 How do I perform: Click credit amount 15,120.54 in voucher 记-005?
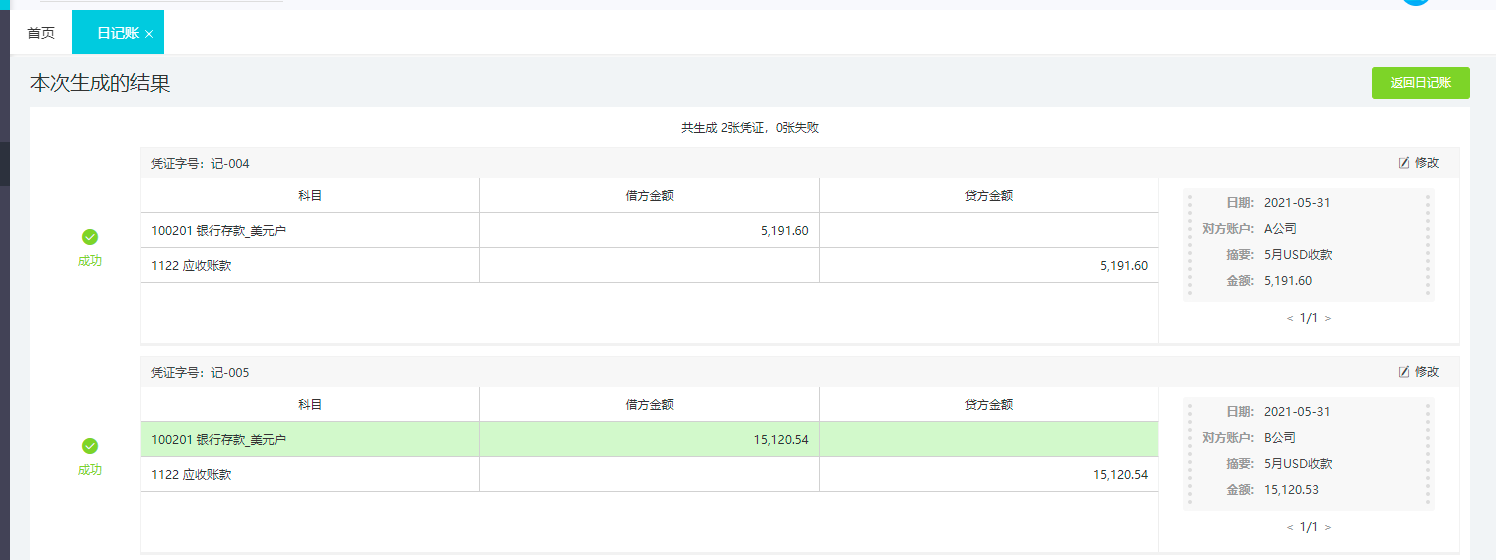[x=1120, y=475]
